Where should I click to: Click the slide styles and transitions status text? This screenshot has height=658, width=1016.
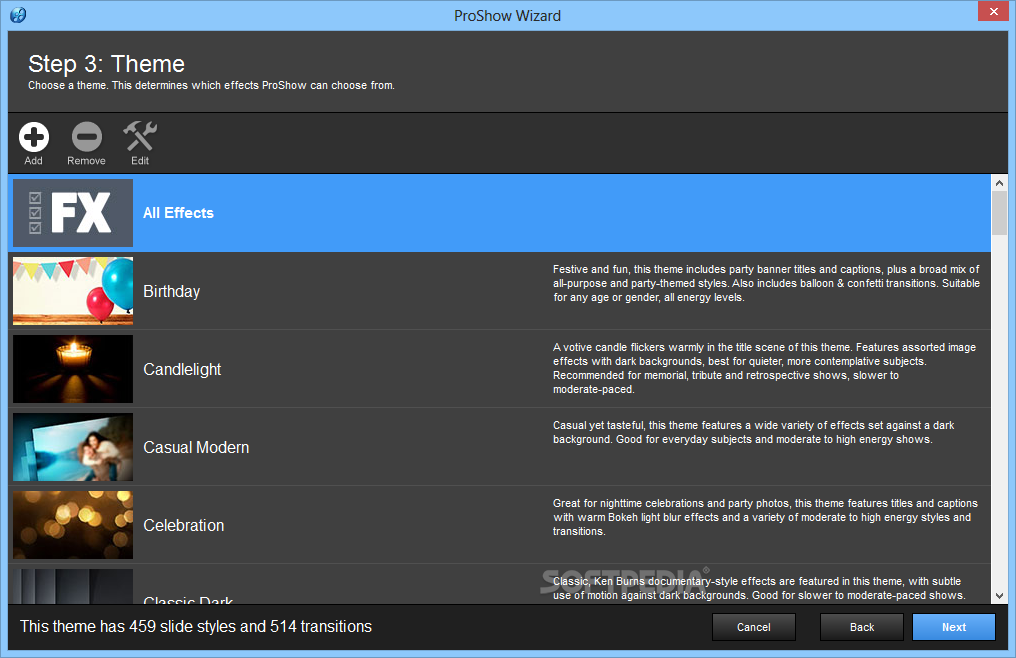196,627
